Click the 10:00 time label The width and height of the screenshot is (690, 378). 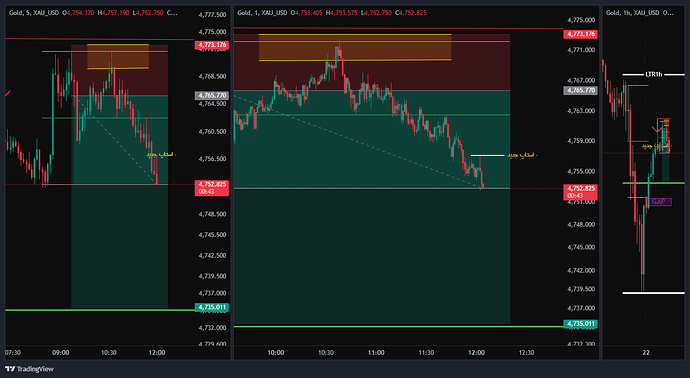(x=275, y=352)
